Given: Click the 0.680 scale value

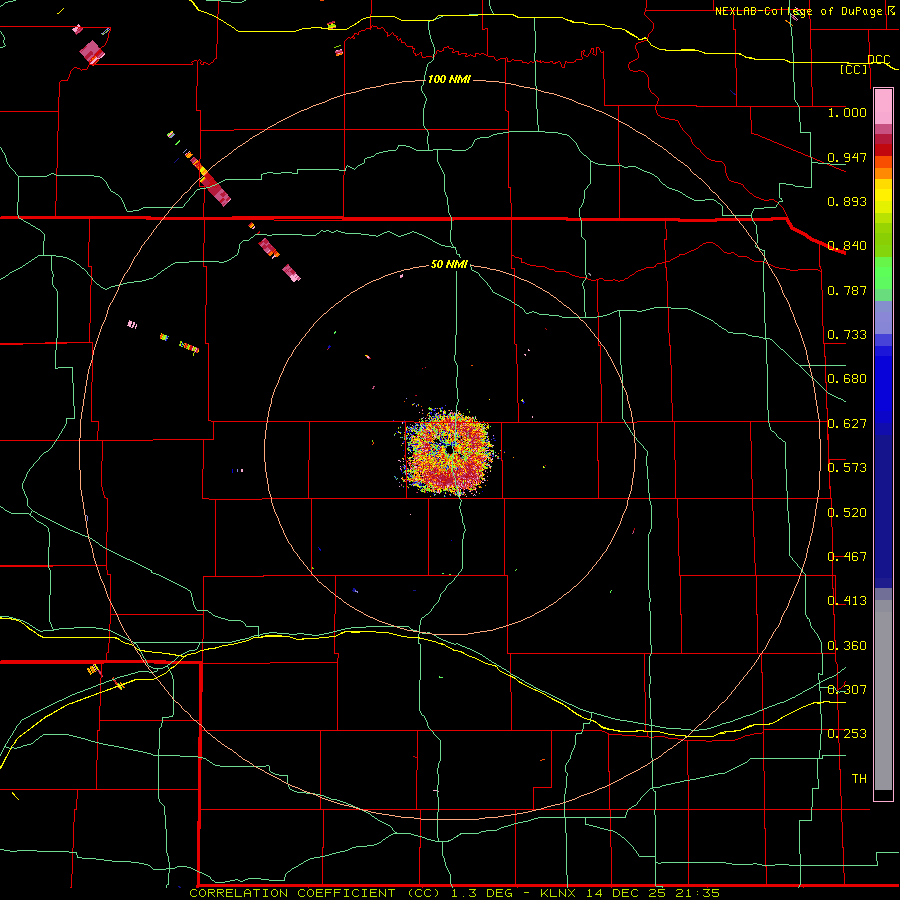Looking at the screenshot, I should [x=847, y=379].
